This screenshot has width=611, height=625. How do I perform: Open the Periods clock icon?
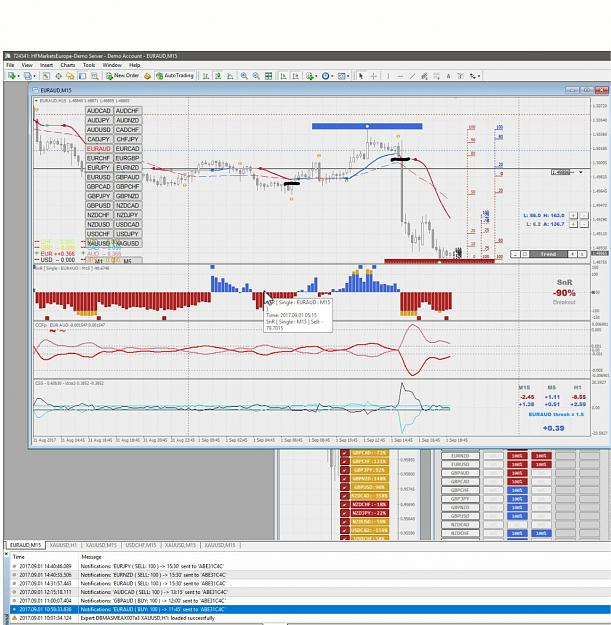(x=325, y=76)
